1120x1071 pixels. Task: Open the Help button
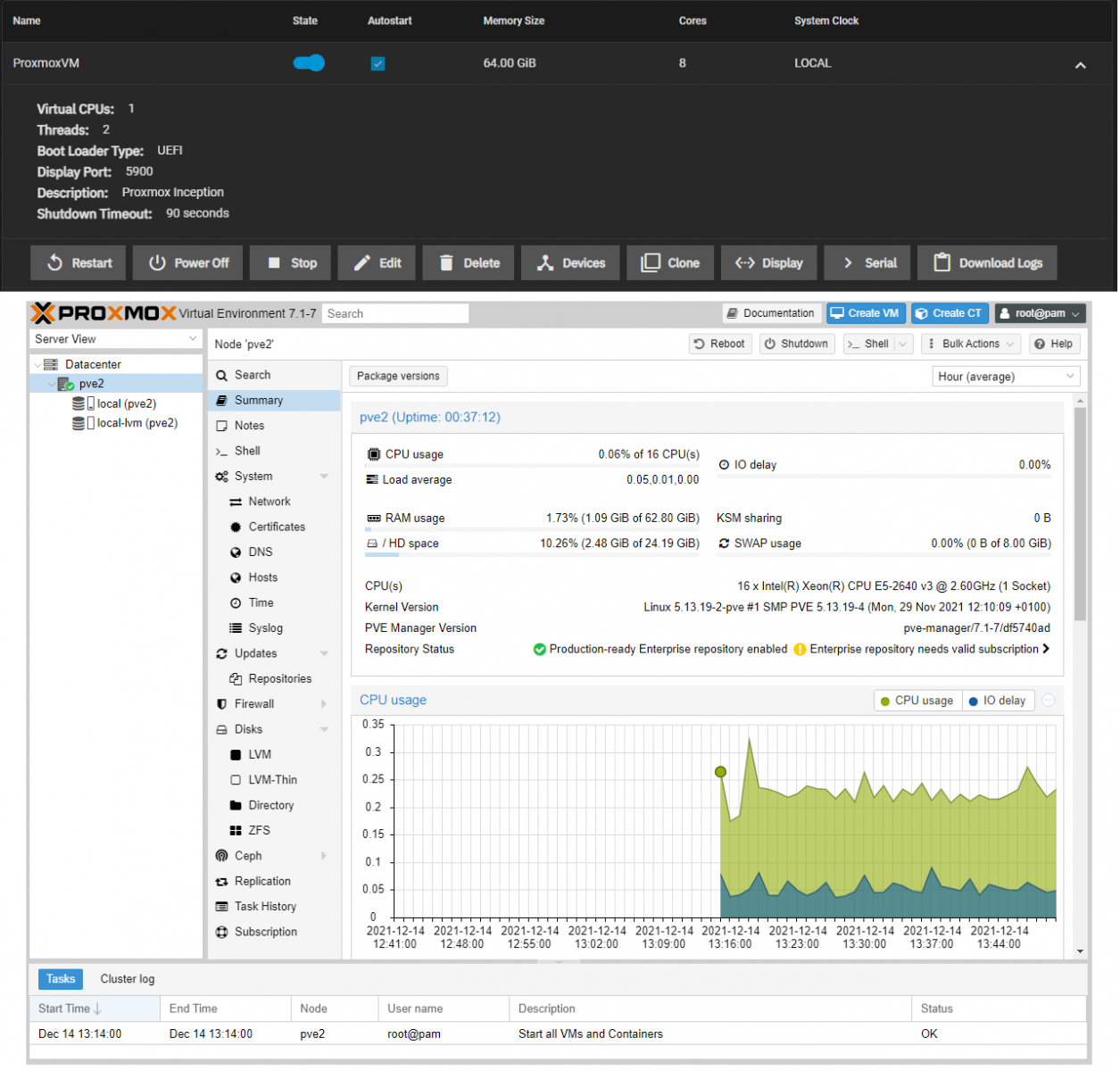1054,345
